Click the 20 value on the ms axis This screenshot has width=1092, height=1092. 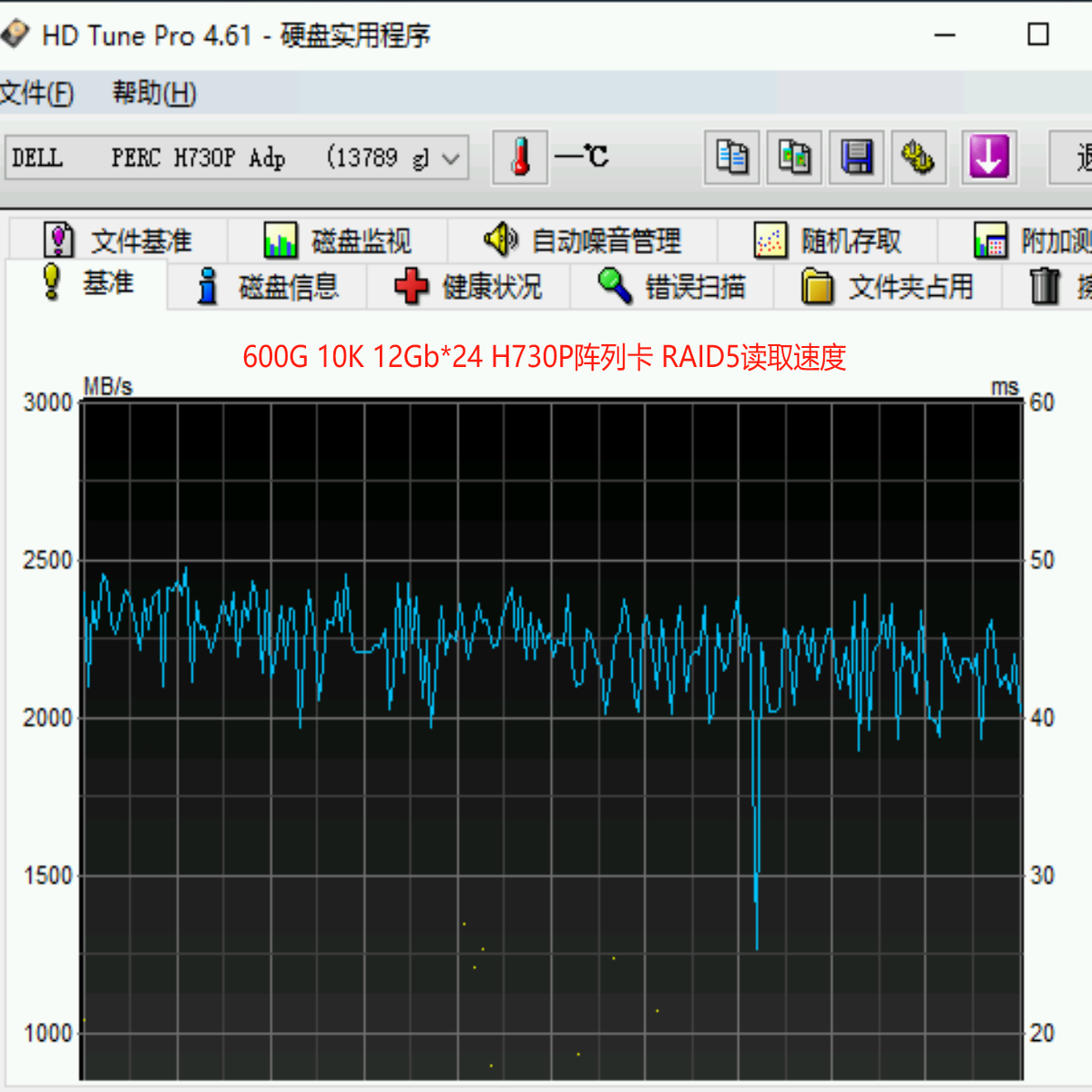coord(1042,1034)
